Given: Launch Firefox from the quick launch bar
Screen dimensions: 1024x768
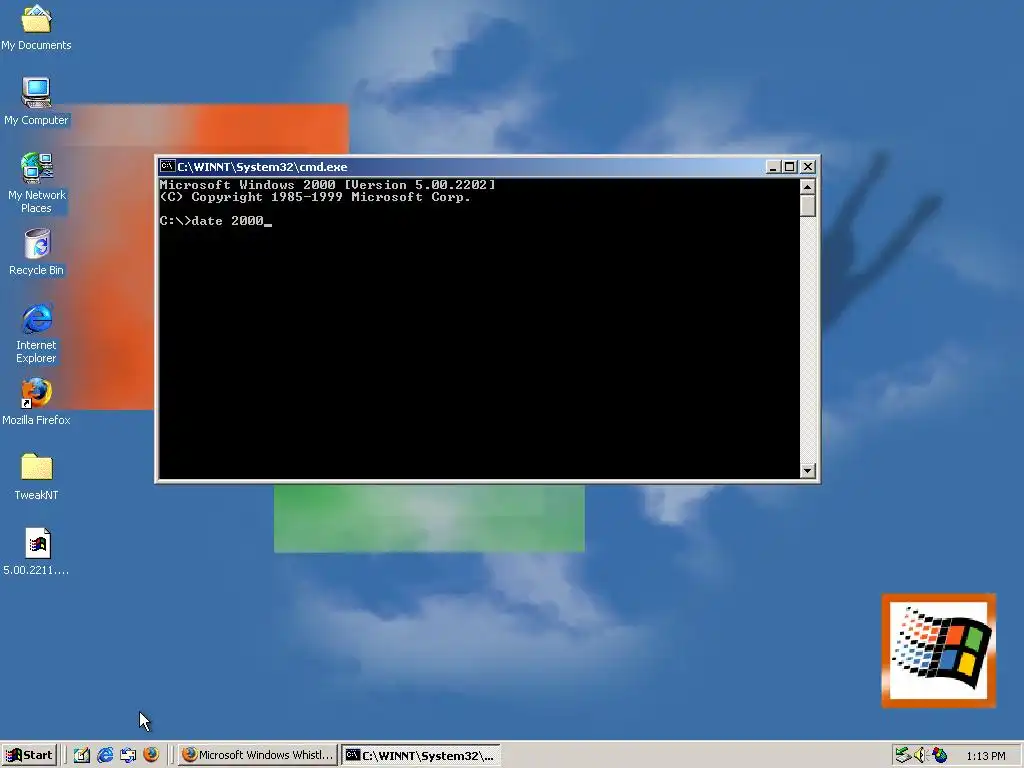Looking at the screenshot, I should (151, 755).
